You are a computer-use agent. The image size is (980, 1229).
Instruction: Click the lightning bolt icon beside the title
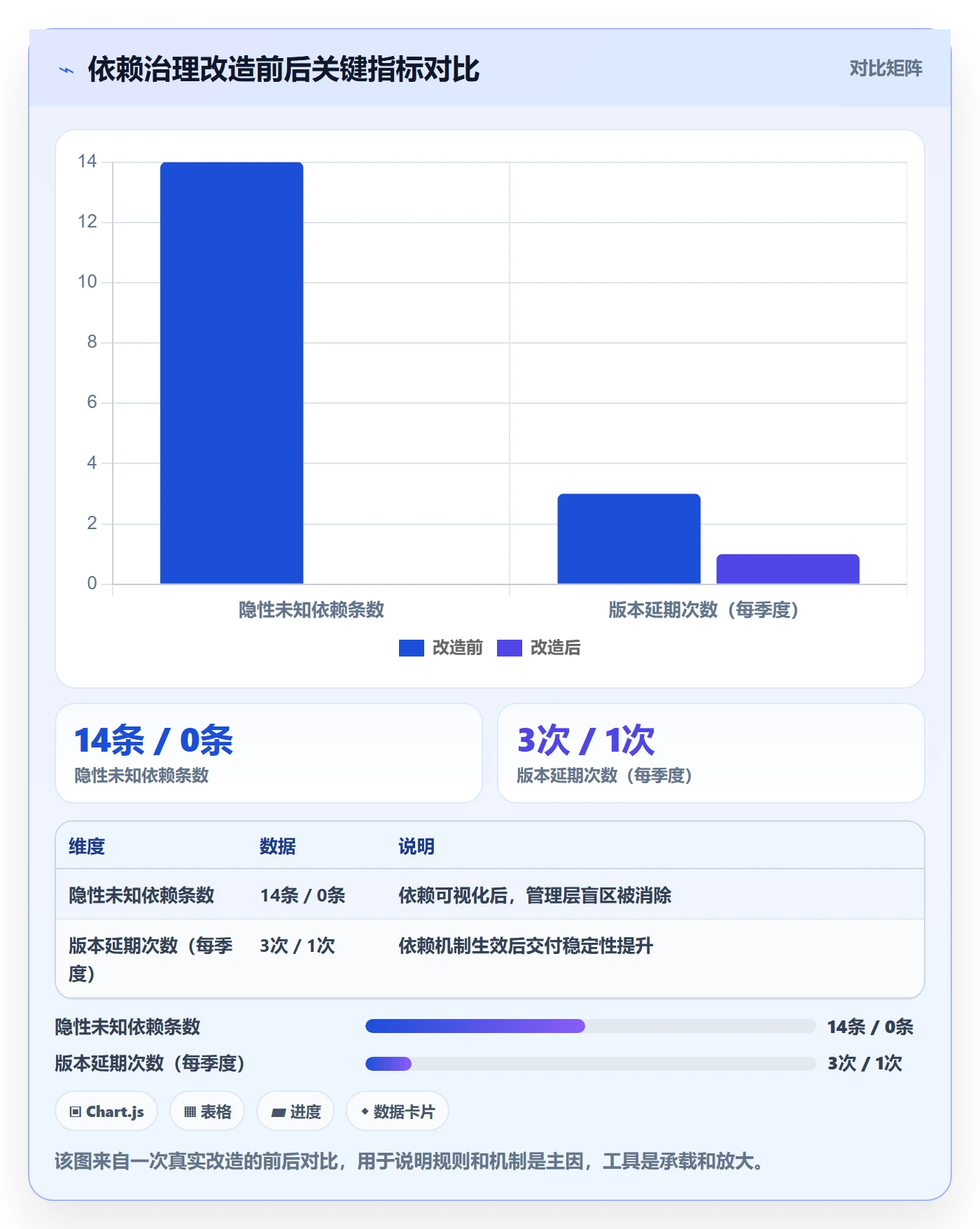tap(66, 70)
